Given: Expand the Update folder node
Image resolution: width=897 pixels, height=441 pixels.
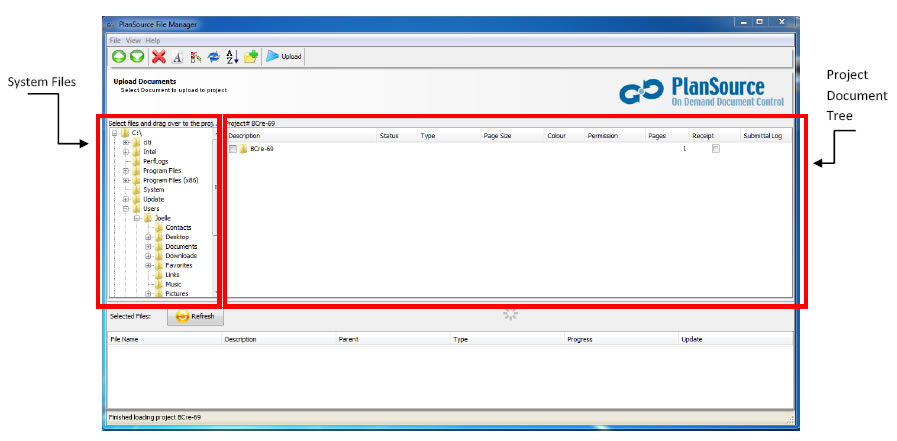Looking at the screenshot, I should click(x=126, y=199).
